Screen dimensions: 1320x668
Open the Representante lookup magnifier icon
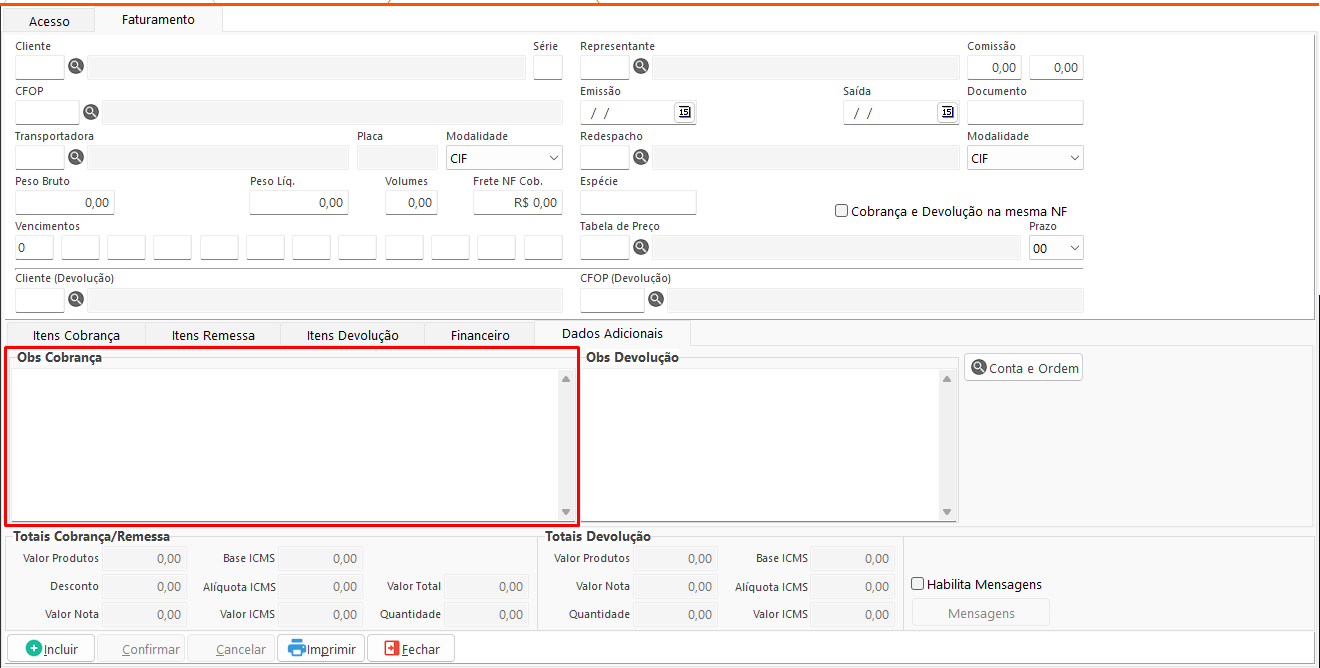click(641, 67)
